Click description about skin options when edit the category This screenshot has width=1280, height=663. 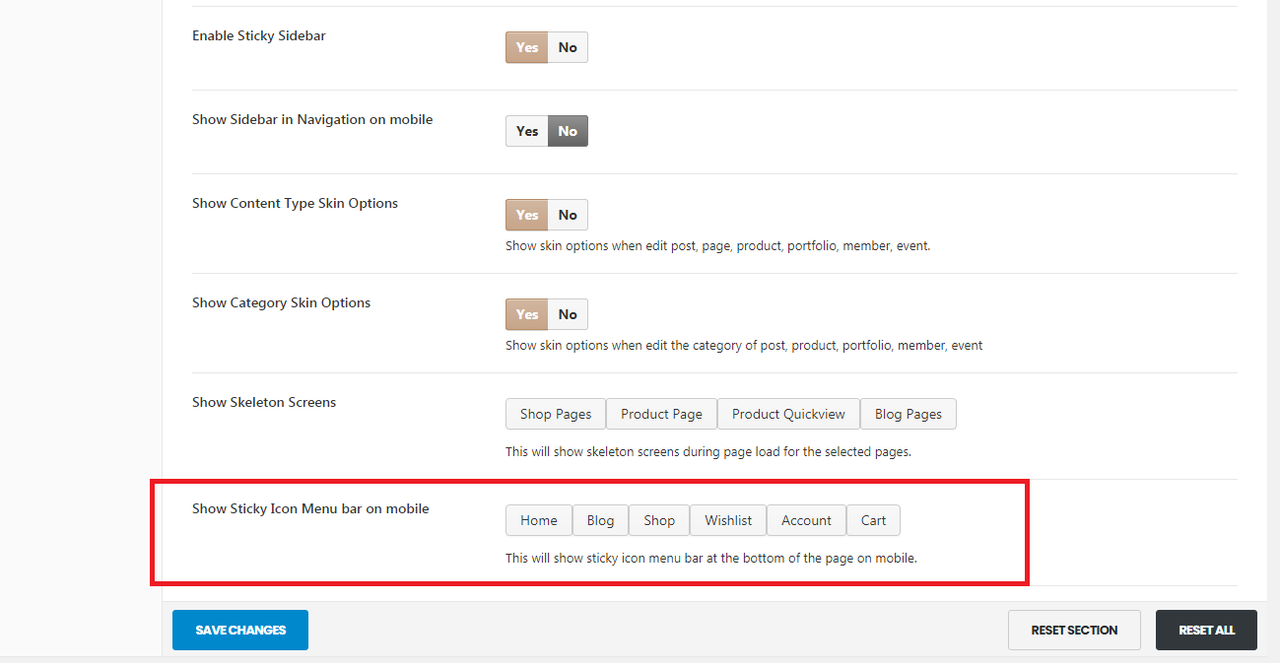(x=744, y=346)
